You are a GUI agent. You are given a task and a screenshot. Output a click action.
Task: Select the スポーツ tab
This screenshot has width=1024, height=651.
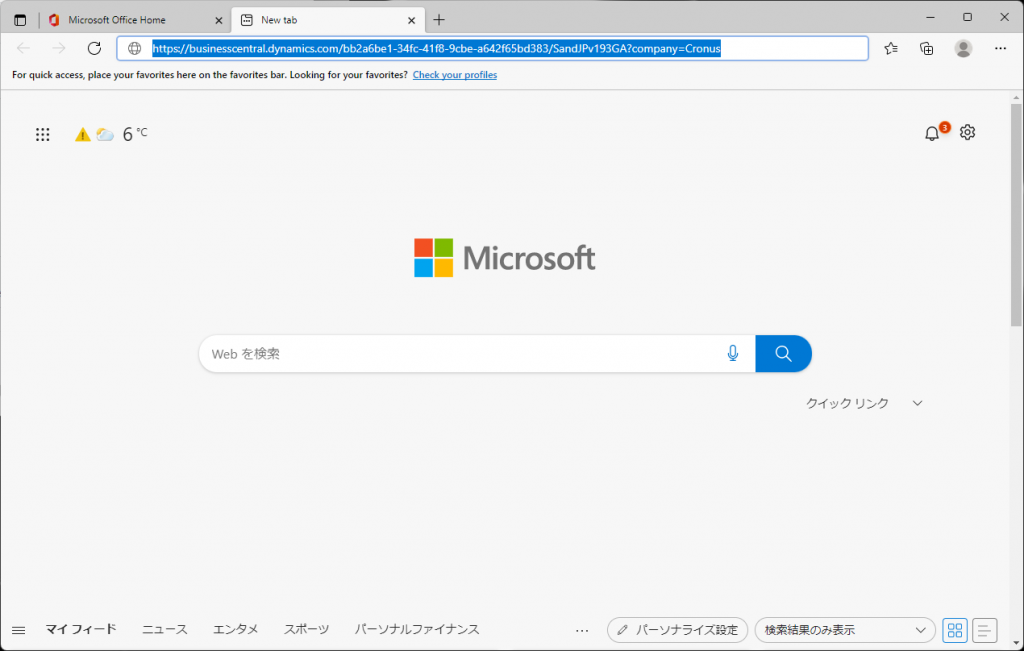(306, 629)
